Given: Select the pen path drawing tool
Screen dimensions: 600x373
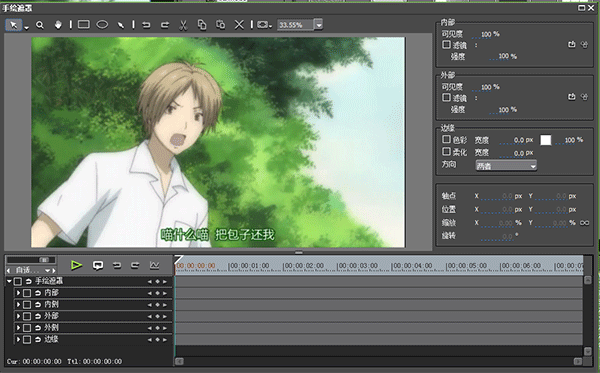Looking at the screenshot, I should coord(121,25).
